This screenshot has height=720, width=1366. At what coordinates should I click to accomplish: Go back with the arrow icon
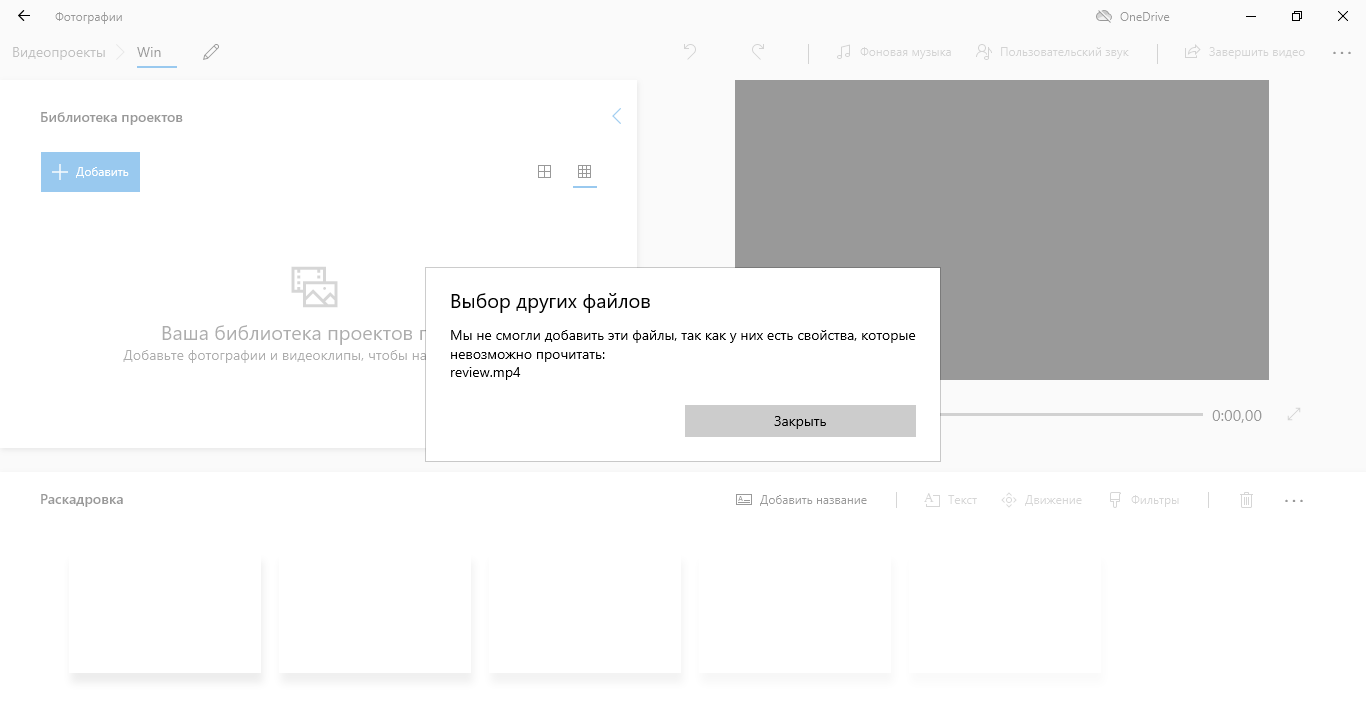[24, 17]
